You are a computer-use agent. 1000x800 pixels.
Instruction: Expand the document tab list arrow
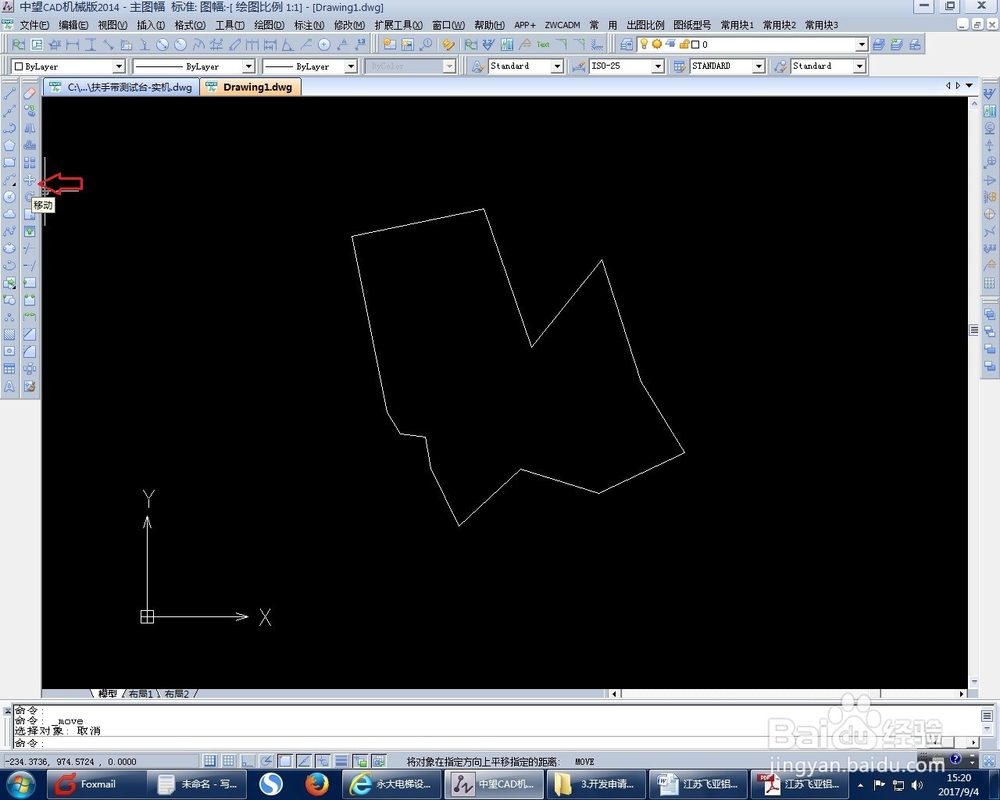click(x=969, y=85)
